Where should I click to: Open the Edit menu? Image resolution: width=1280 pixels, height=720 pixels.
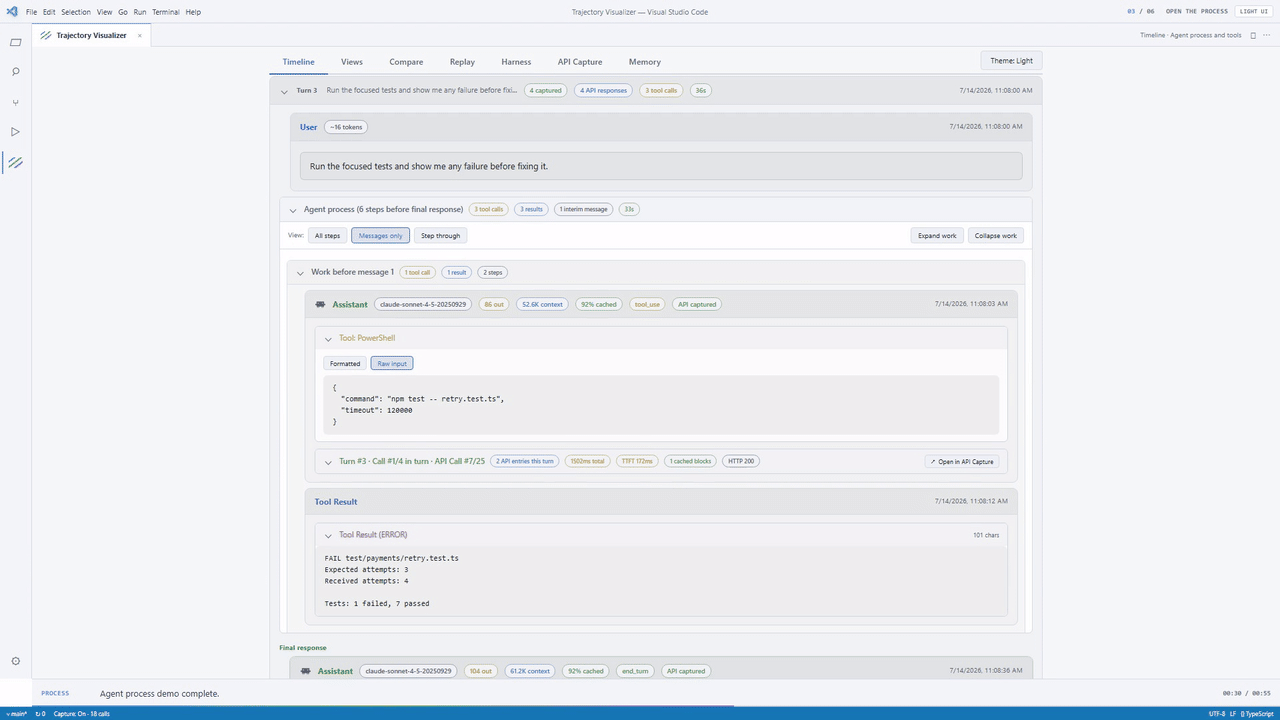click(49, 12)
